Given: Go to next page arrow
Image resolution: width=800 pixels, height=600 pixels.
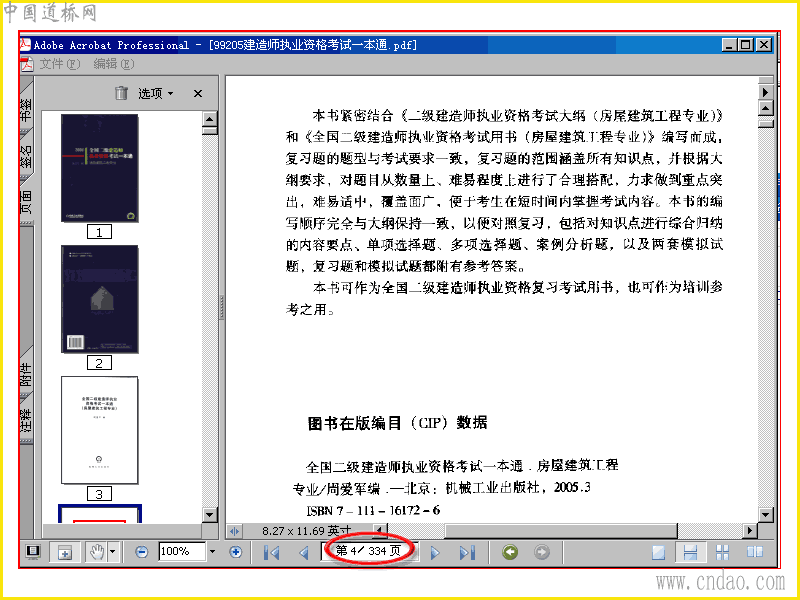Looking at the screenshot, I should (435, 553).
